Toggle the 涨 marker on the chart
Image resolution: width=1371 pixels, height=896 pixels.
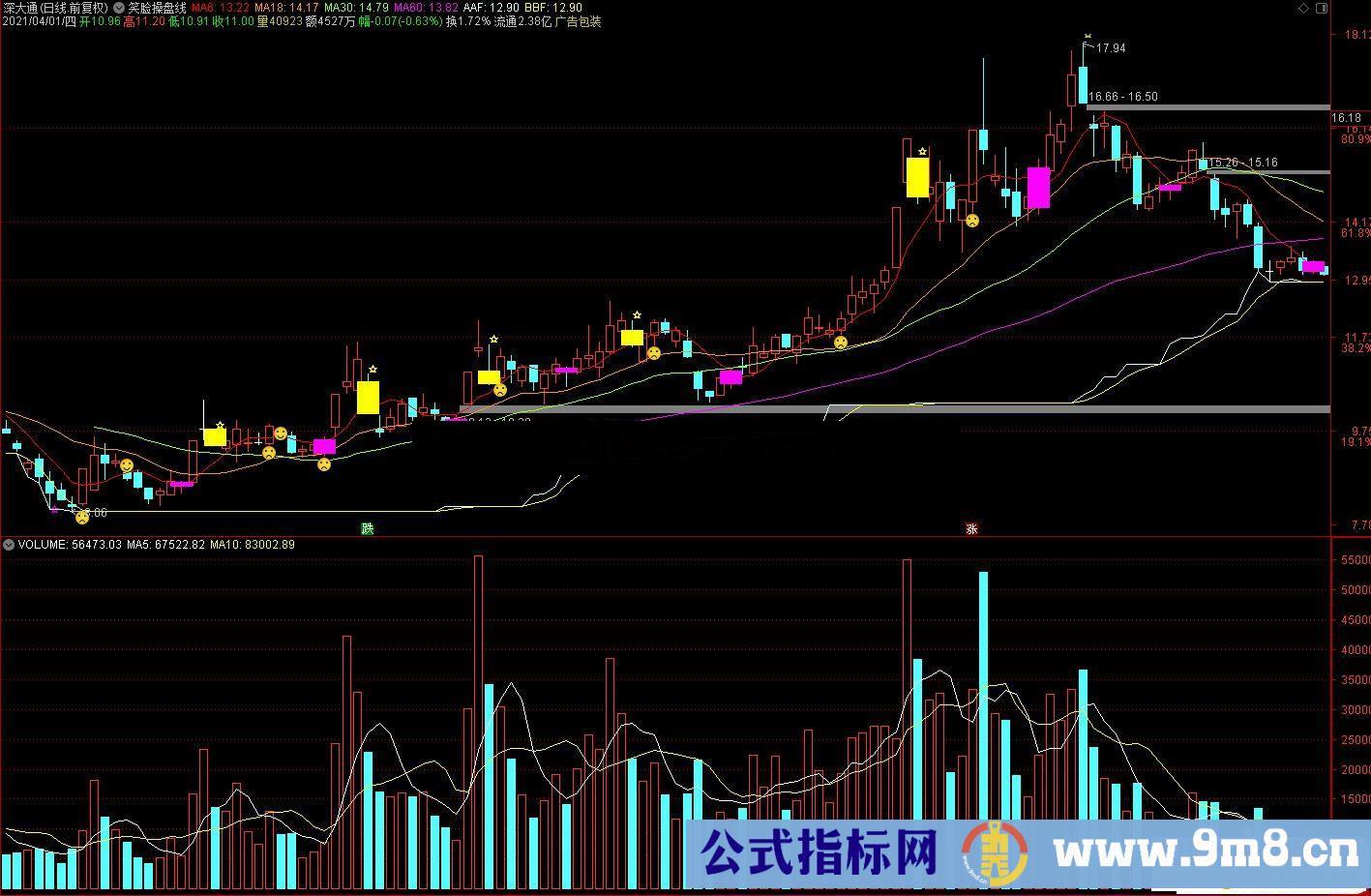(972, 528)
